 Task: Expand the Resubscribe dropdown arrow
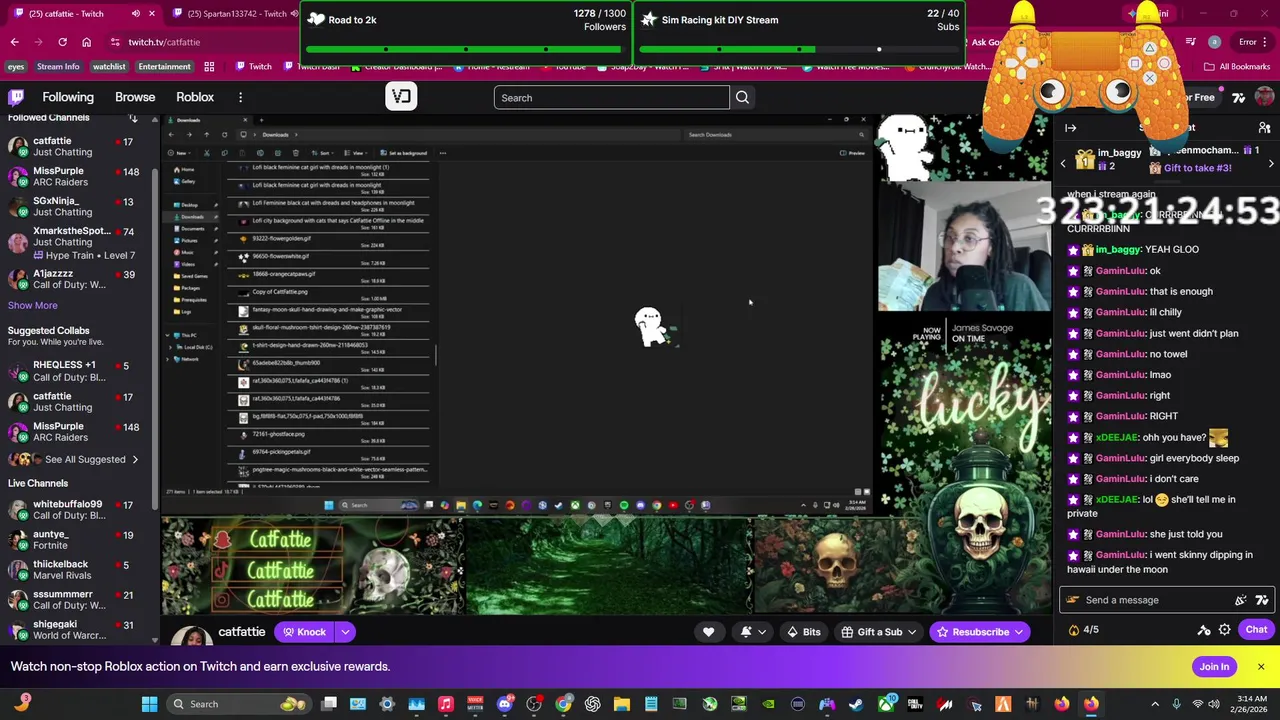pyautogui.click(x=1018, y=632)
